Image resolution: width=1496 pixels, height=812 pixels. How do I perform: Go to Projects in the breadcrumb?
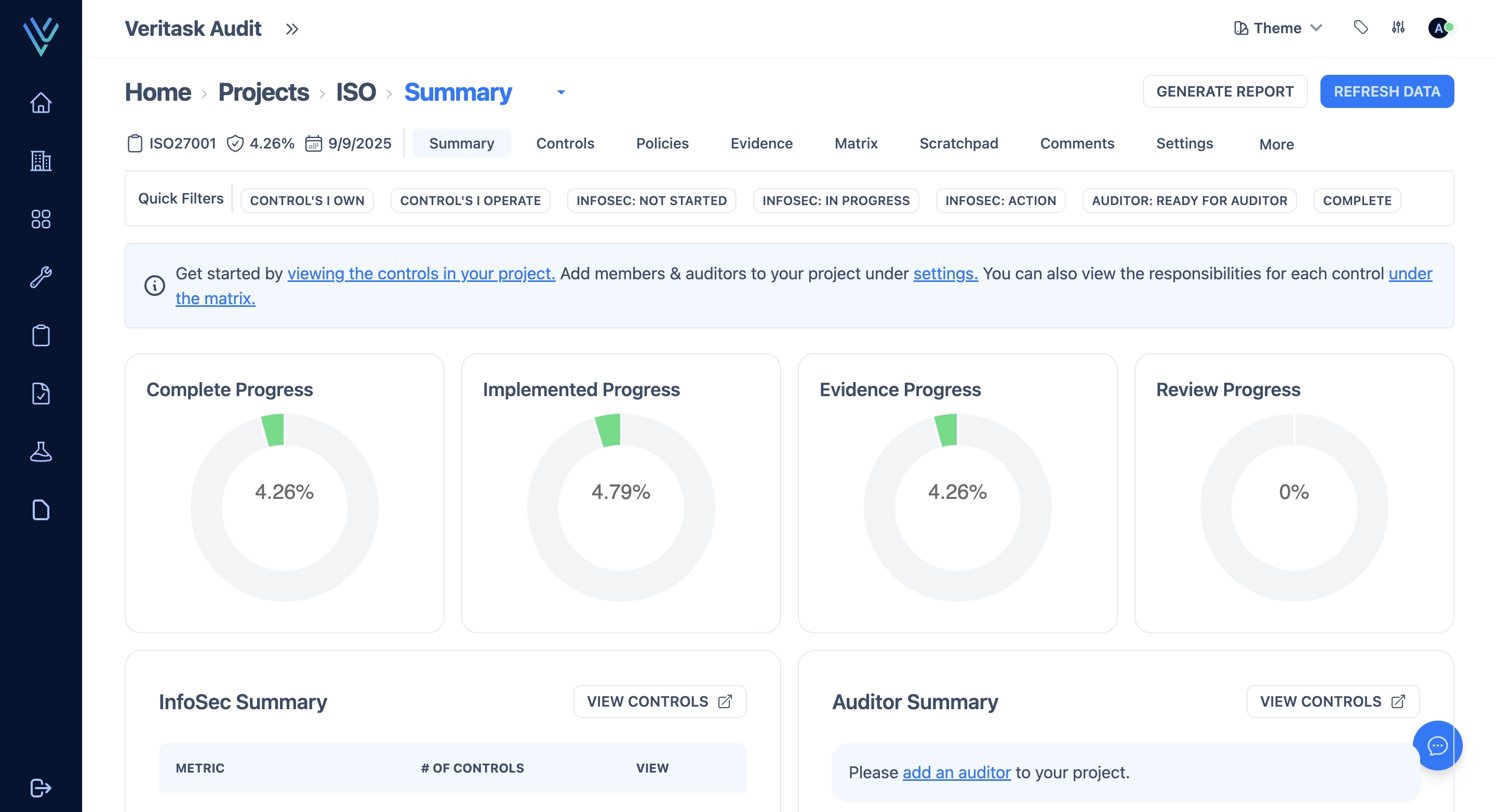pyautogui.click(x=264, y=92)
